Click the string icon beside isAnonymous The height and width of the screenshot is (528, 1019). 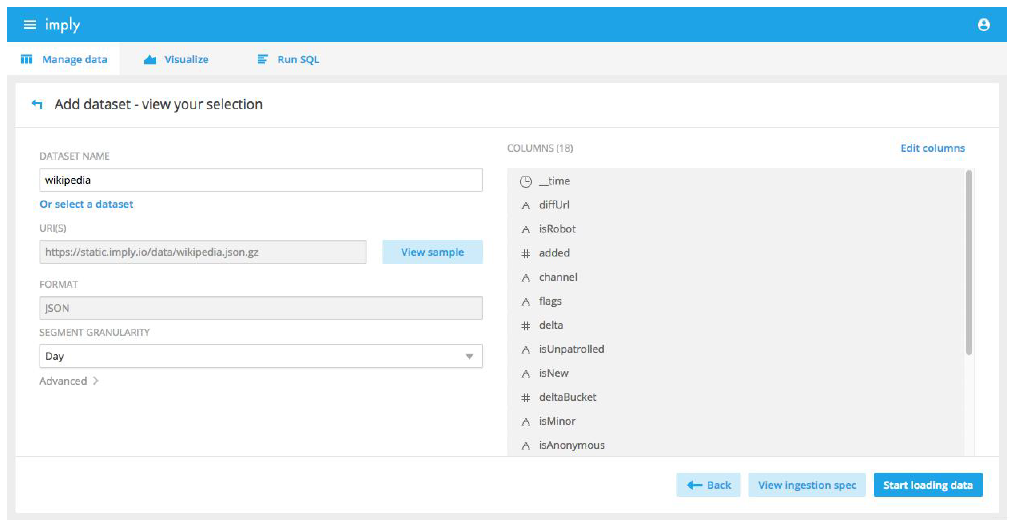click(x=526, y=445)
